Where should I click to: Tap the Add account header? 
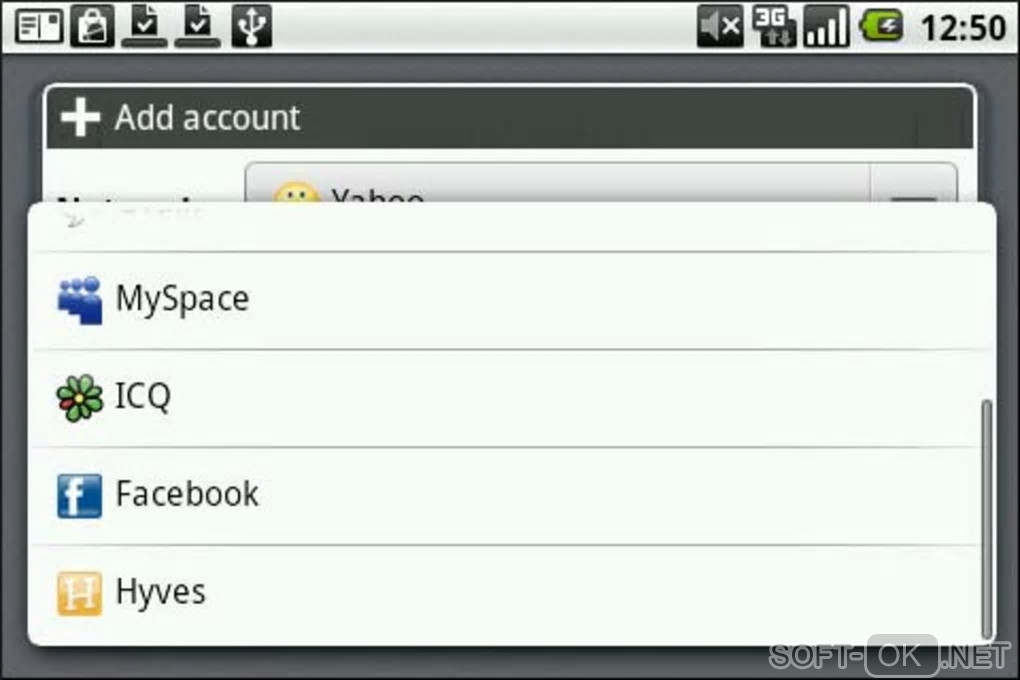[510, 118]
